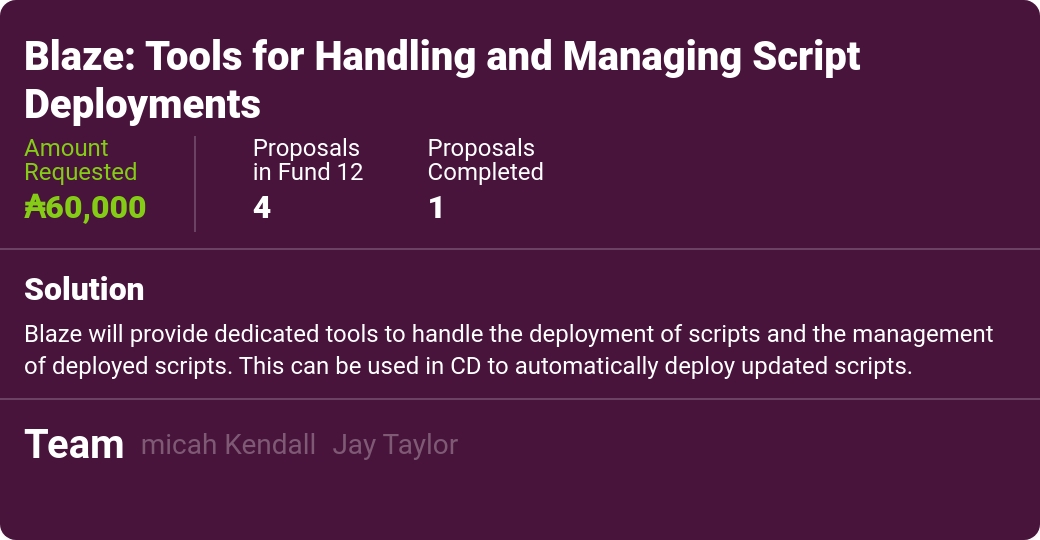Open team member micah Kendall's profile
Image resolution: width=1040 pixels, height=540 pixels.
228,444
